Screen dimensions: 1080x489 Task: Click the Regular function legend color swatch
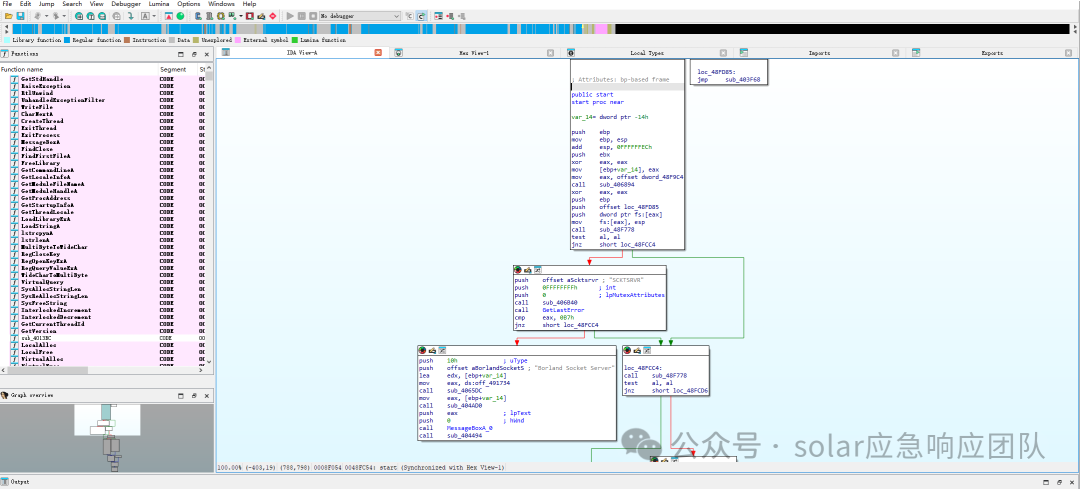click(67, 41)
